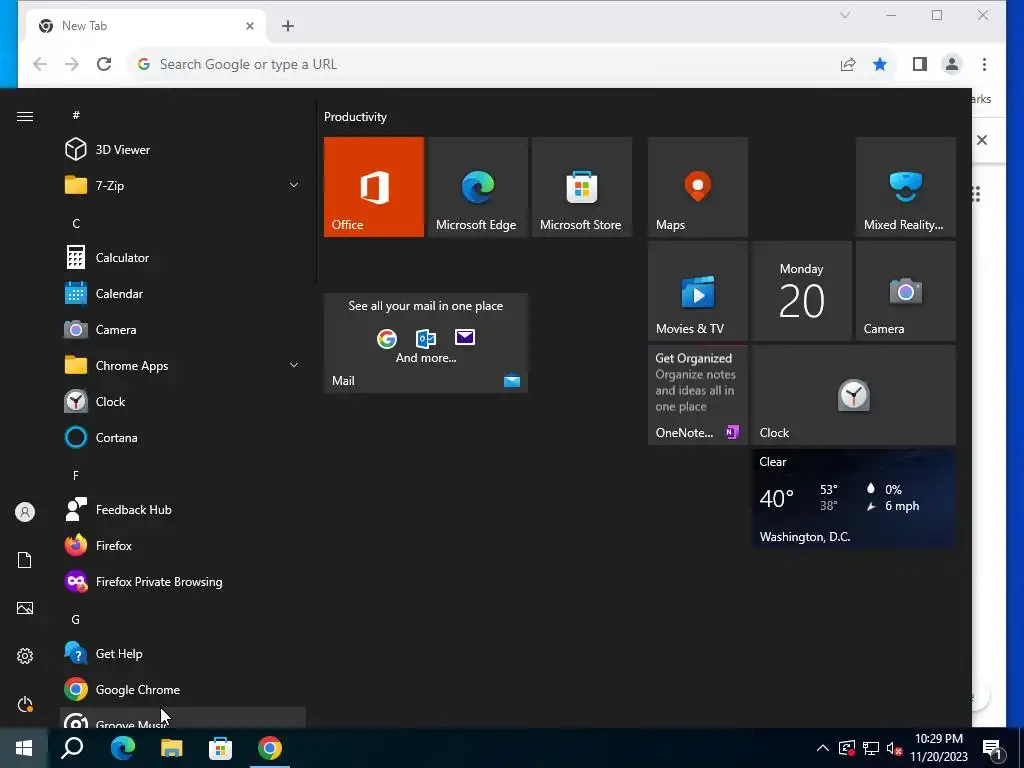Jump to apps via the # header
Screen dimensions: 1024x768
(x=76, y=115)
